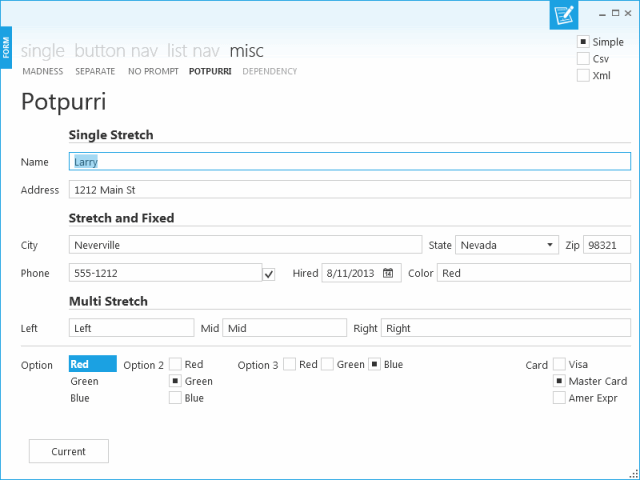Expand the State dropdown showing Nevada

507,245
